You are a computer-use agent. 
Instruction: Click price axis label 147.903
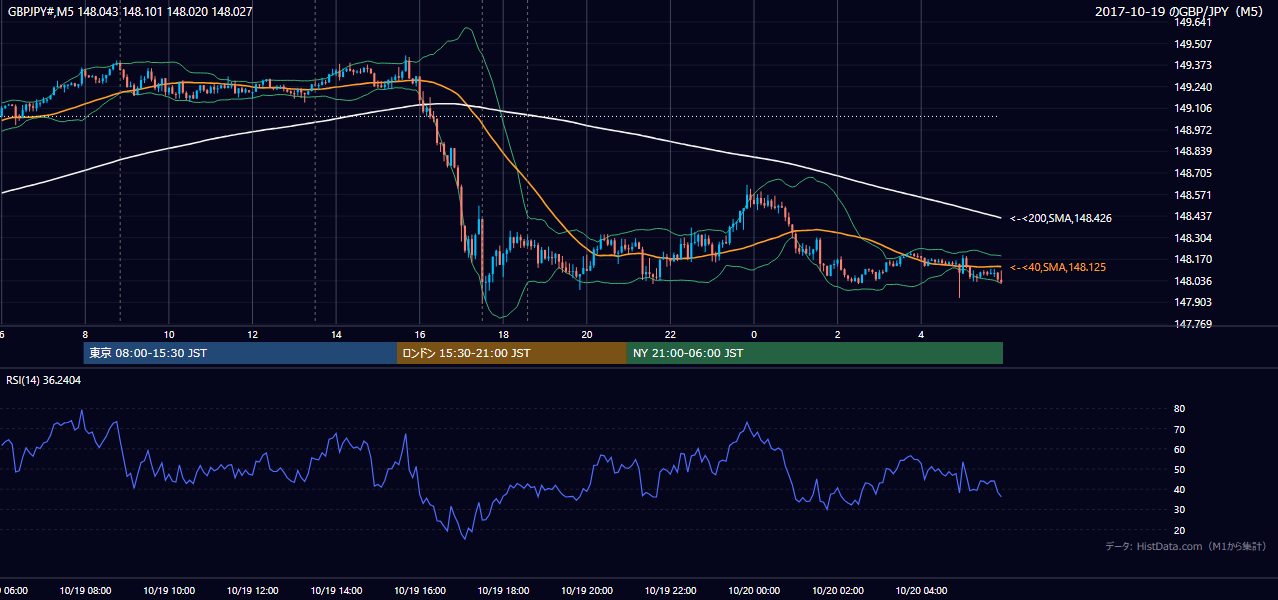[1193, 302]
